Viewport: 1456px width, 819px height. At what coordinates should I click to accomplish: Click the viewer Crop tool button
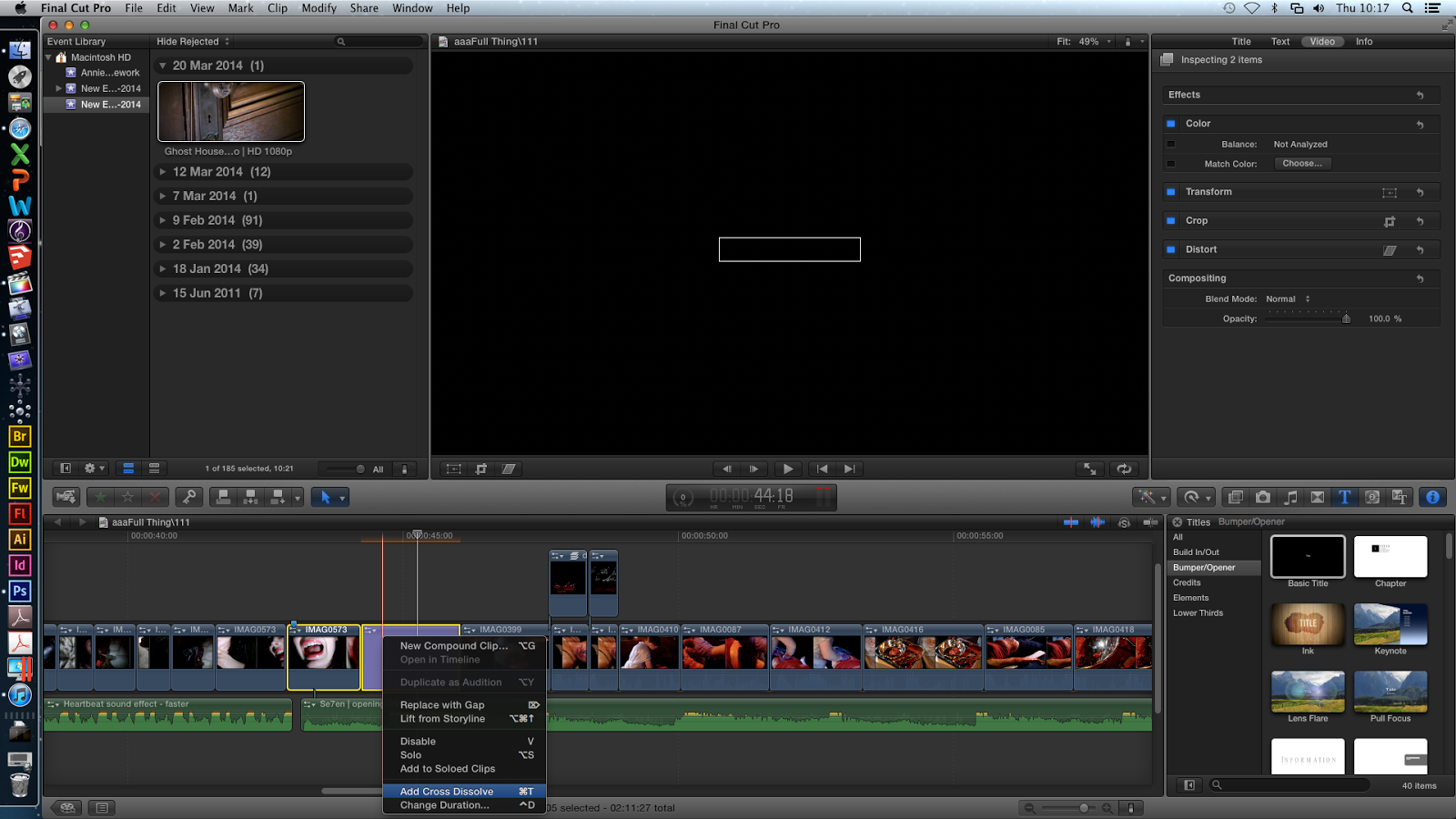click(x=481, y=469)
